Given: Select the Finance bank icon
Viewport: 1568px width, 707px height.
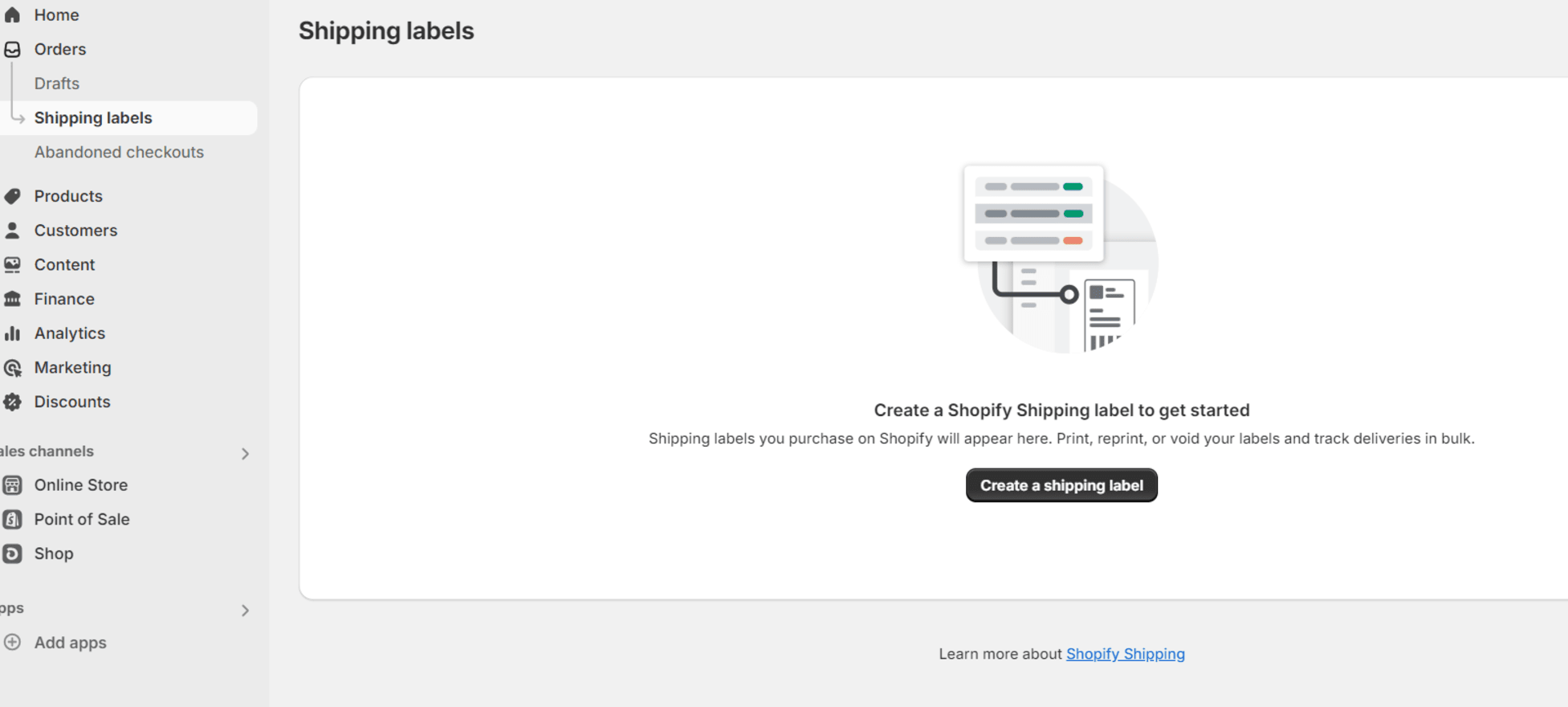Looking at the screenshot, I should click(x=12, y=298).
